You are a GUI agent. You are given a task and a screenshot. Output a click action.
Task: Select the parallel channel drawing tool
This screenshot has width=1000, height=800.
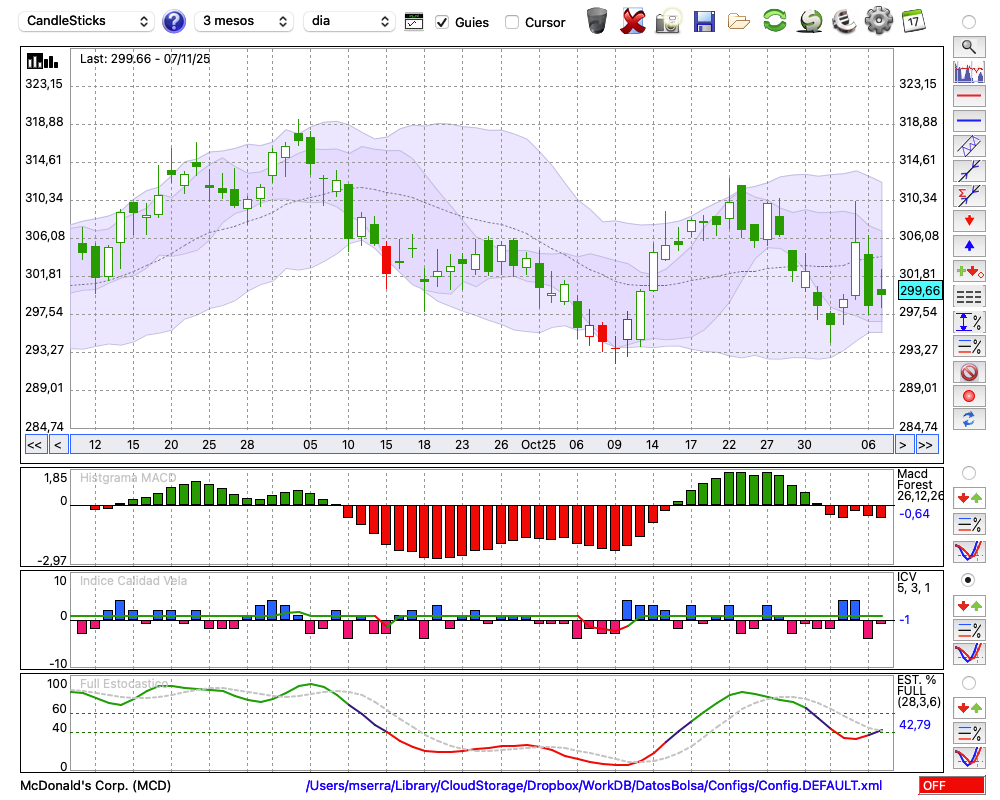click(968, 146)
